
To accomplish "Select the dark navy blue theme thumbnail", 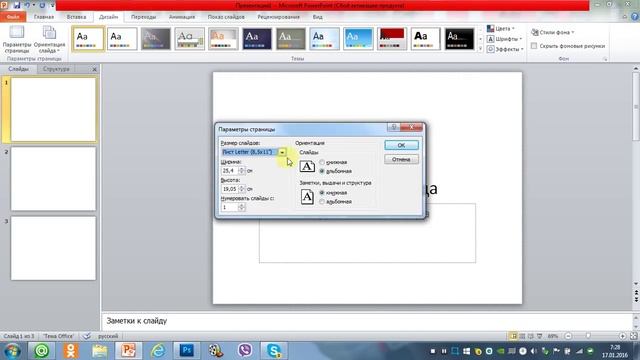I will (x=257, y=39).
